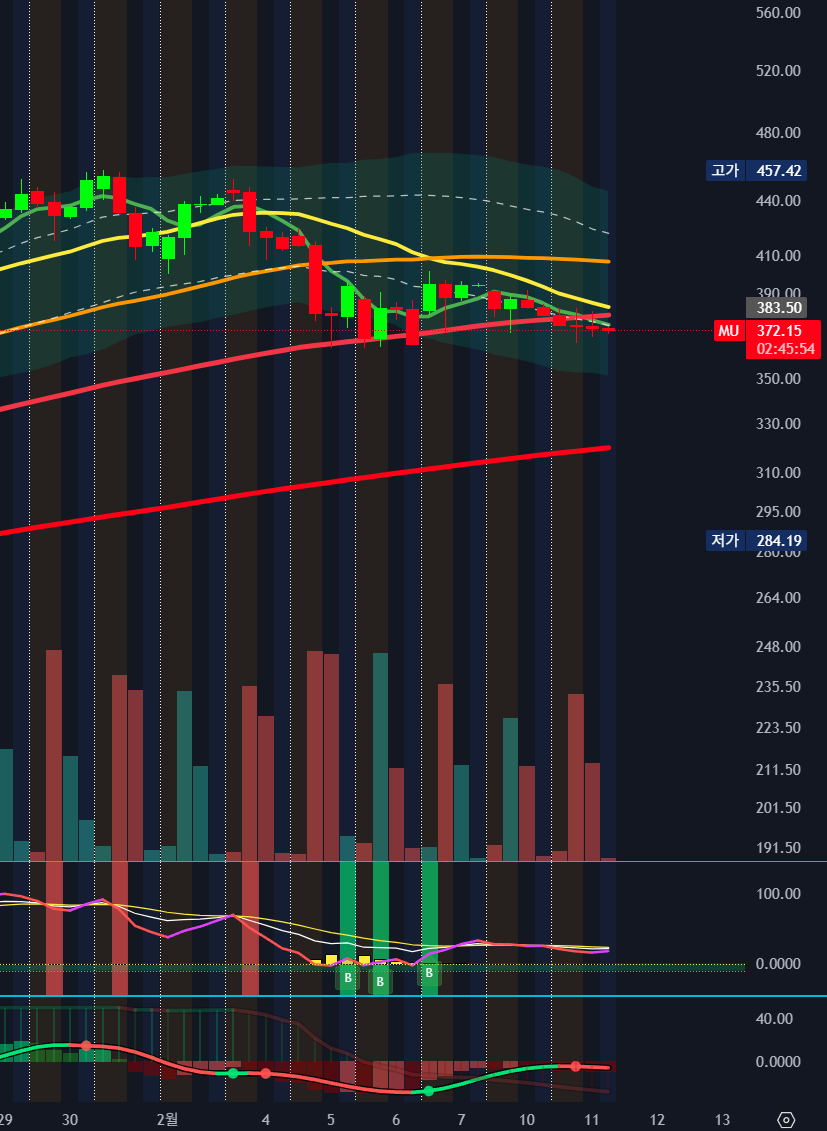
Task: Click the middle green B signal marker
Action: click(x=380, y=982)
